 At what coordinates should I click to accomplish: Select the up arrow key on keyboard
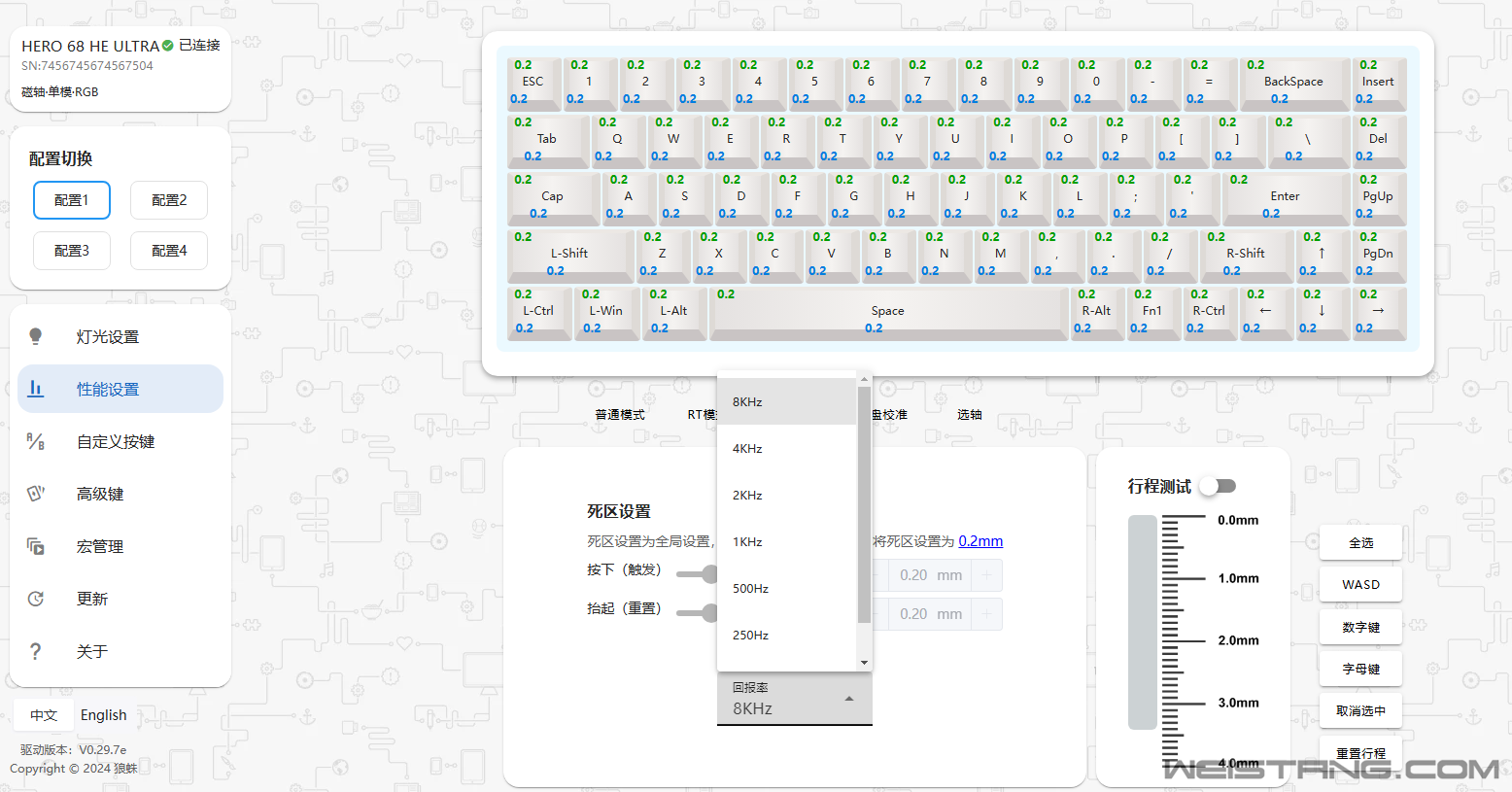[1322, 255]
